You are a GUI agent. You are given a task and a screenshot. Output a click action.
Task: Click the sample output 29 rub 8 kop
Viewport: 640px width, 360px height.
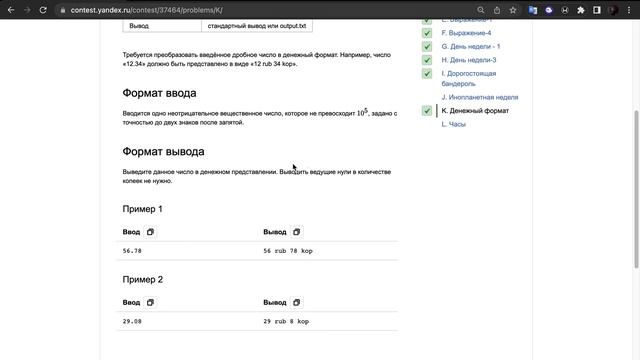pos(286,321)
